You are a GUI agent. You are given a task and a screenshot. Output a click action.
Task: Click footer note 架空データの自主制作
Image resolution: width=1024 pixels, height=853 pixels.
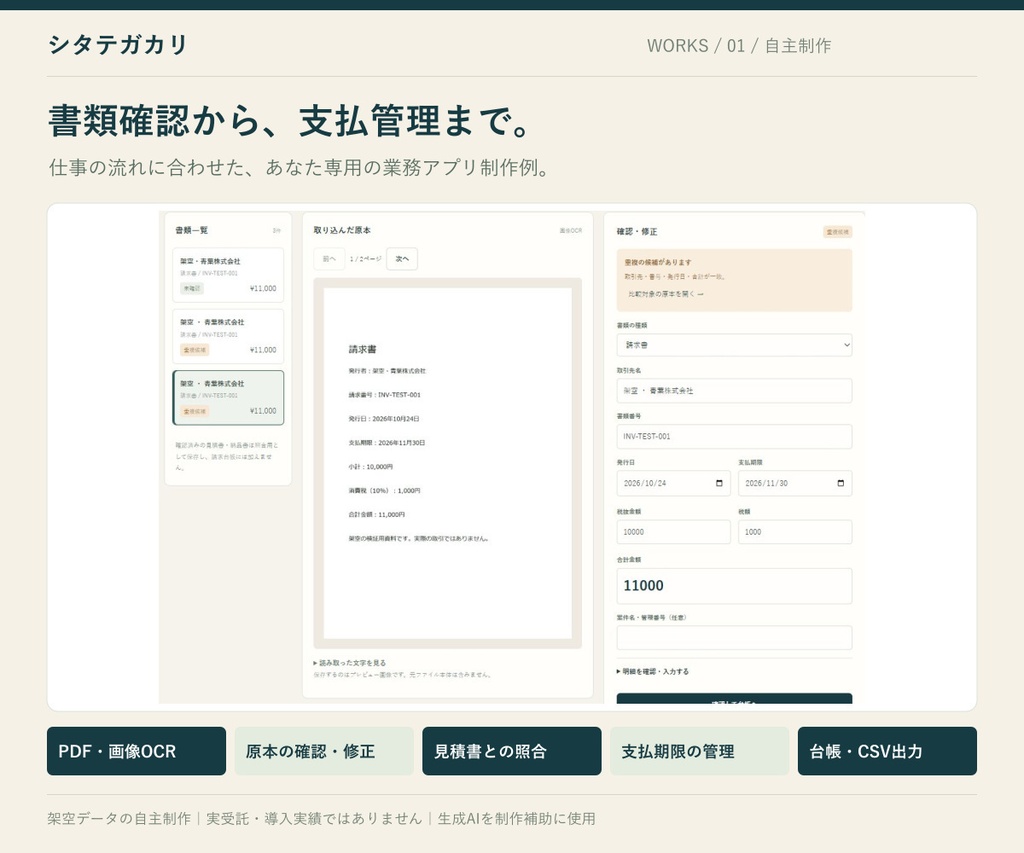coord(119,818)
